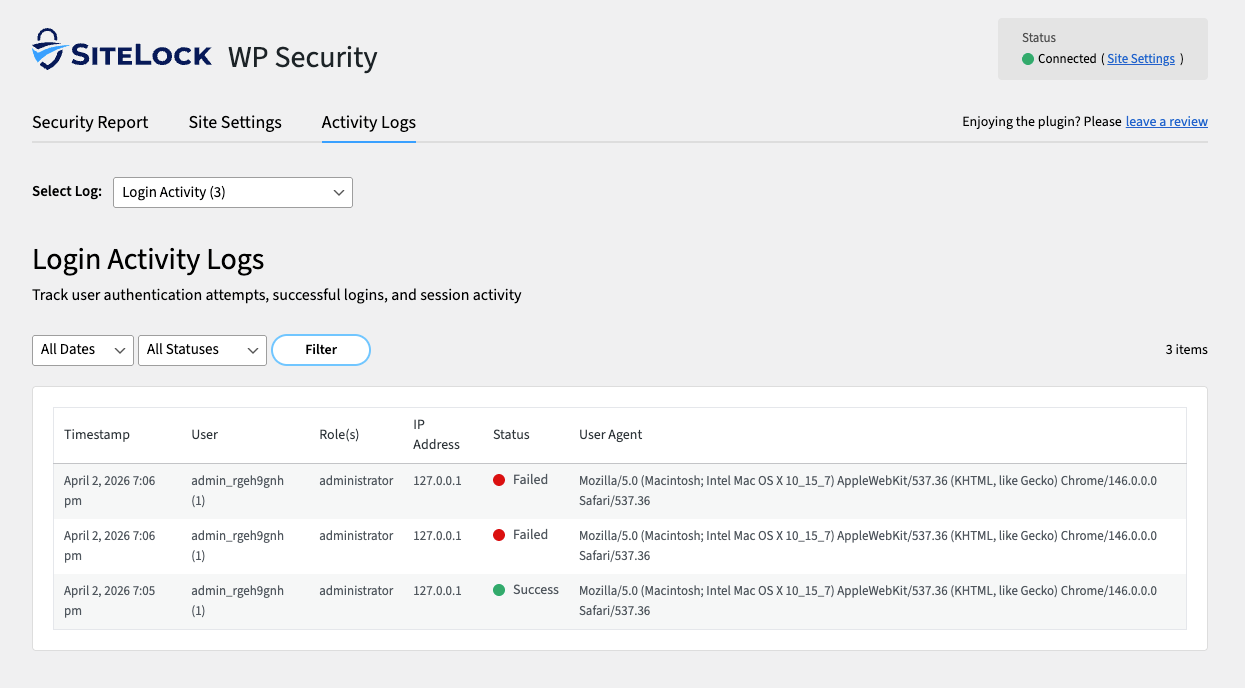The height and width of the screenshot is (688, 1245).
Task: Click the chevron on the All Dates dropdown
Action: [118, 350]
